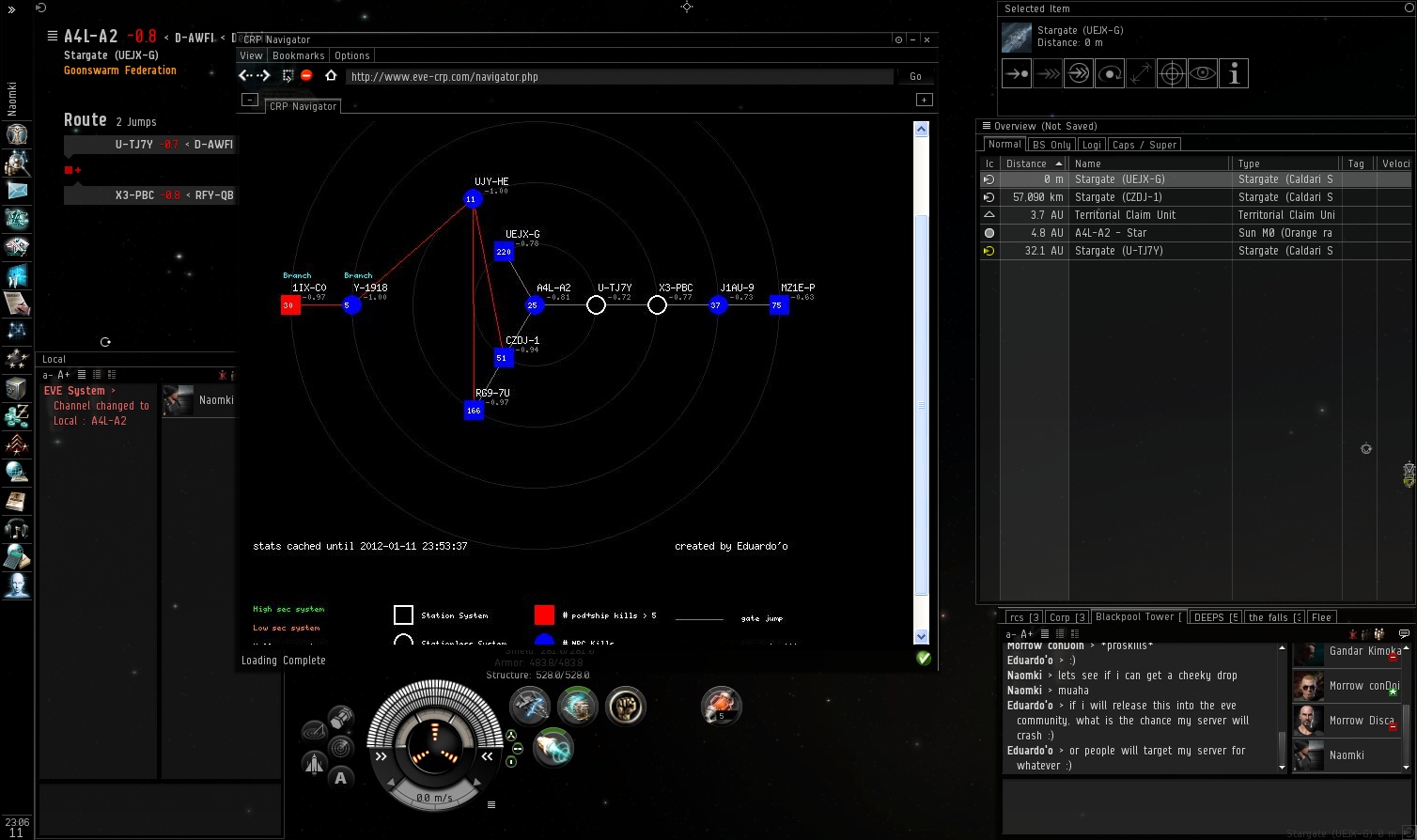Select the CRP Navigator browser tab
The width and height of the screenshot is (1417, 840).
pyautogui.click(x=303, y=106)
